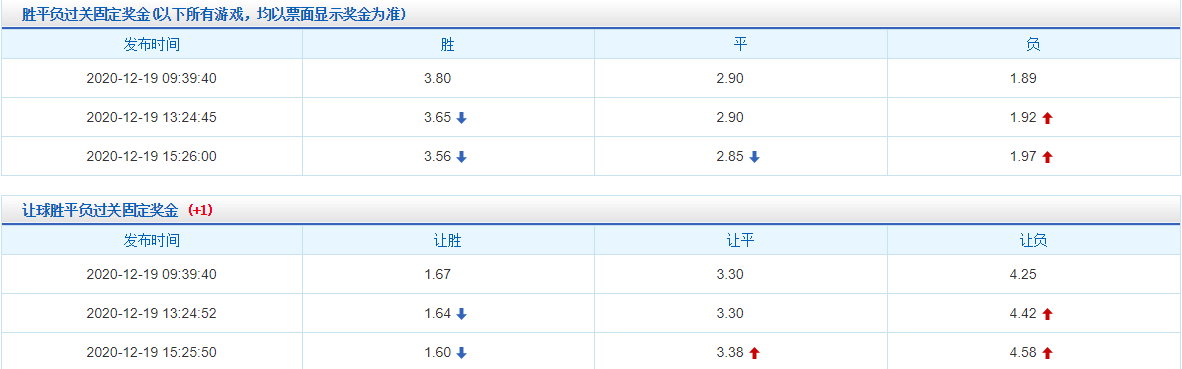The image size is (1182, 369).
Task: Click the 让负 column header
Action: (1033, 240)
